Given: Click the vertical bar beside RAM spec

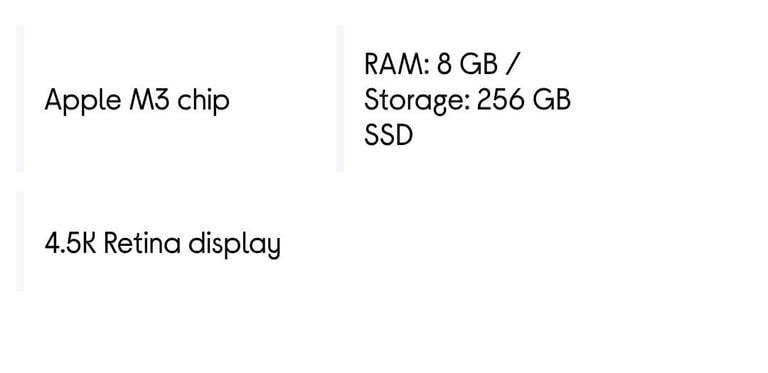Looking at the screenshot, I should tap(340, 98).
